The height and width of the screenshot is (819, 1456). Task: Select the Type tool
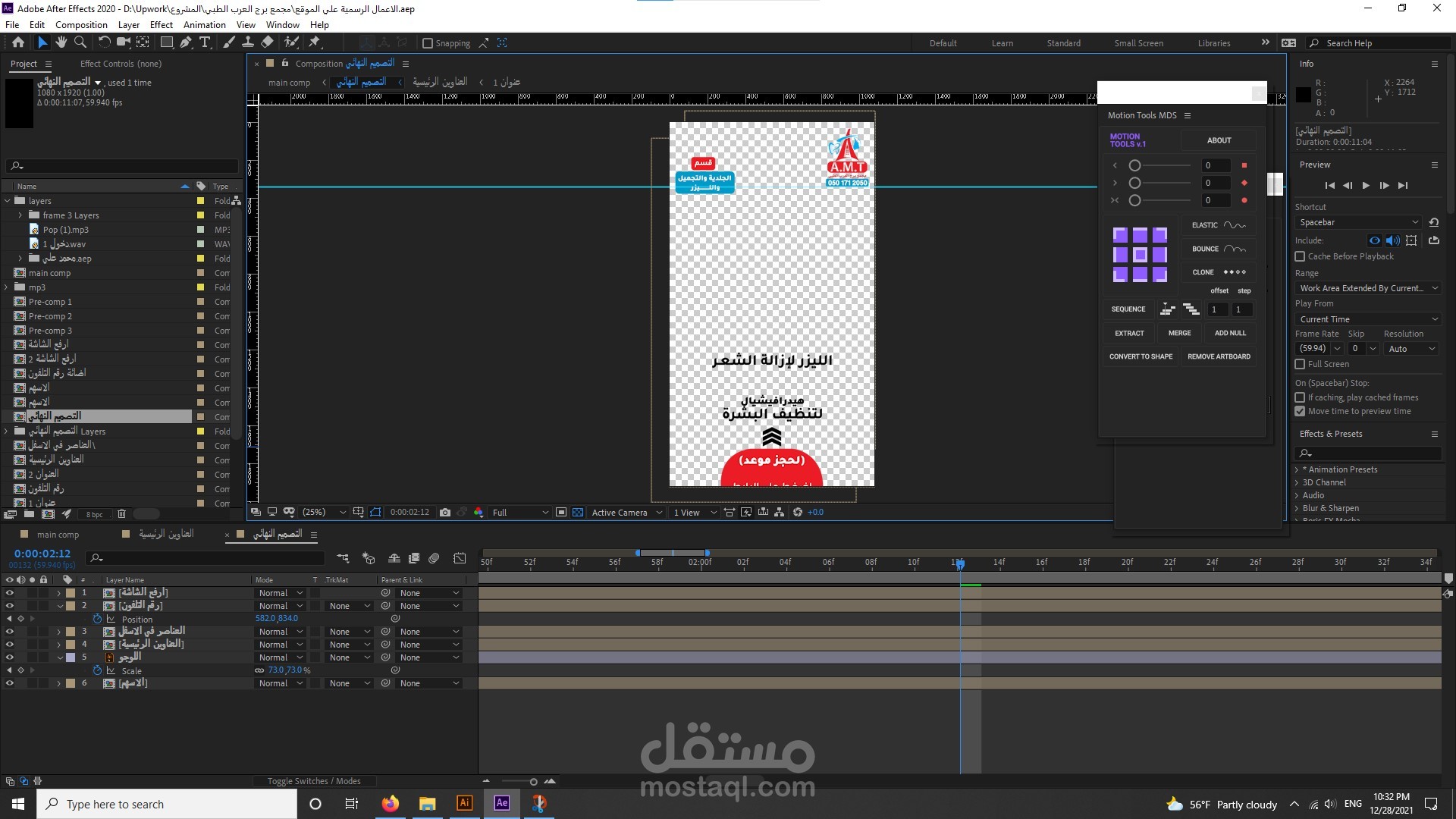coord(205,42)
